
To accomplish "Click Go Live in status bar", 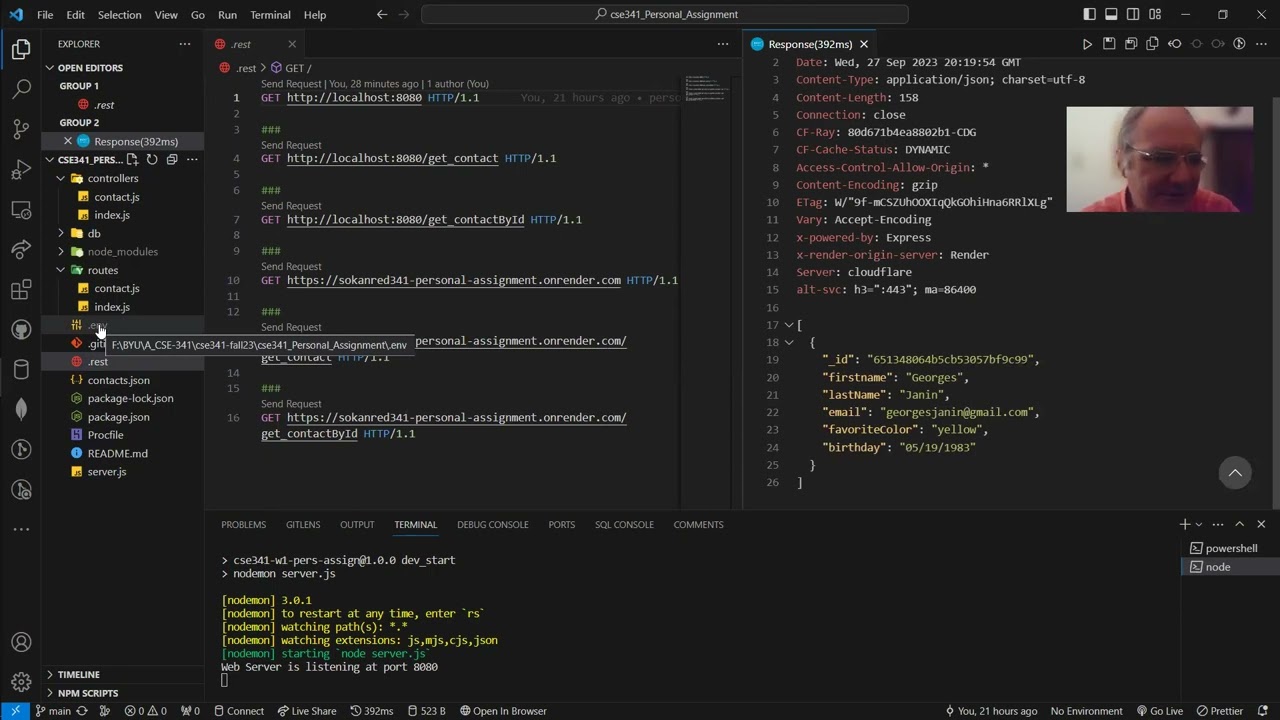I will click(1159, 711).
